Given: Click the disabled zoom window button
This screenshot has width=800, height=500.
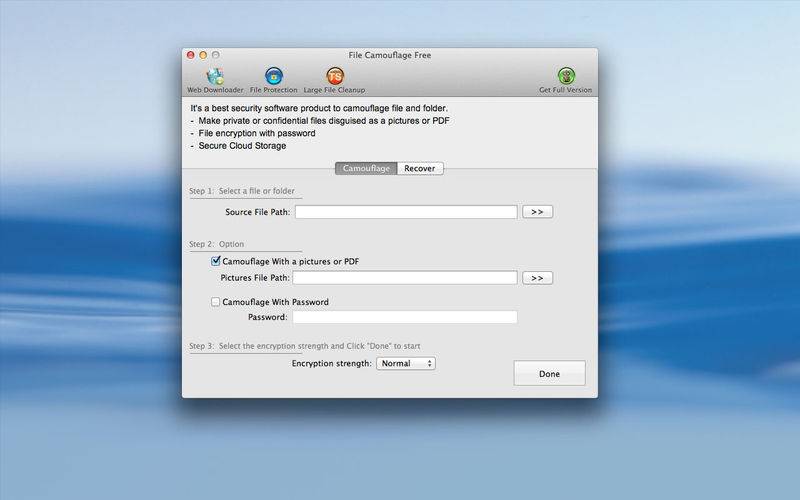Looking at the screenshot, I should [216, 55].
